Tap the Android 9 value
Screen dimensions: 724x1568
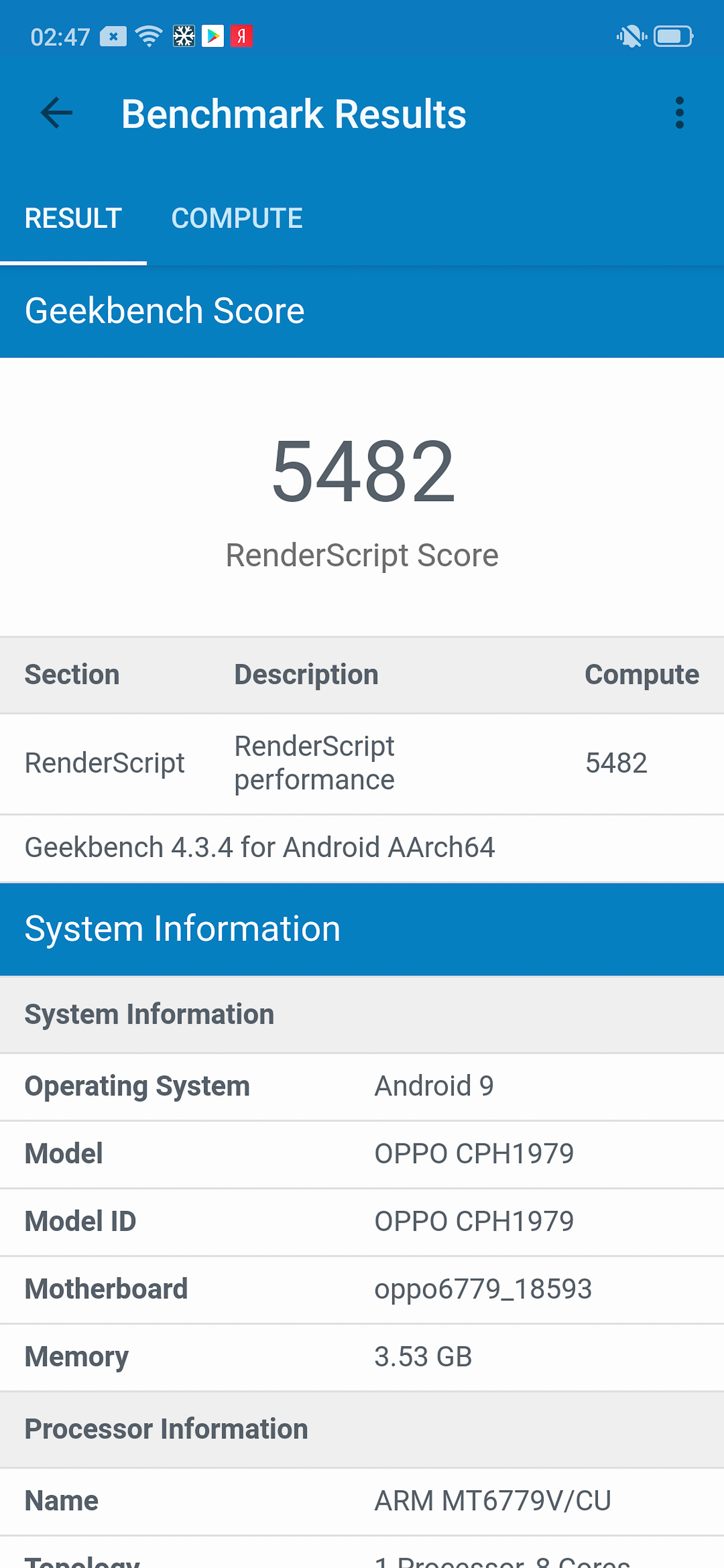click(434, 1087)
